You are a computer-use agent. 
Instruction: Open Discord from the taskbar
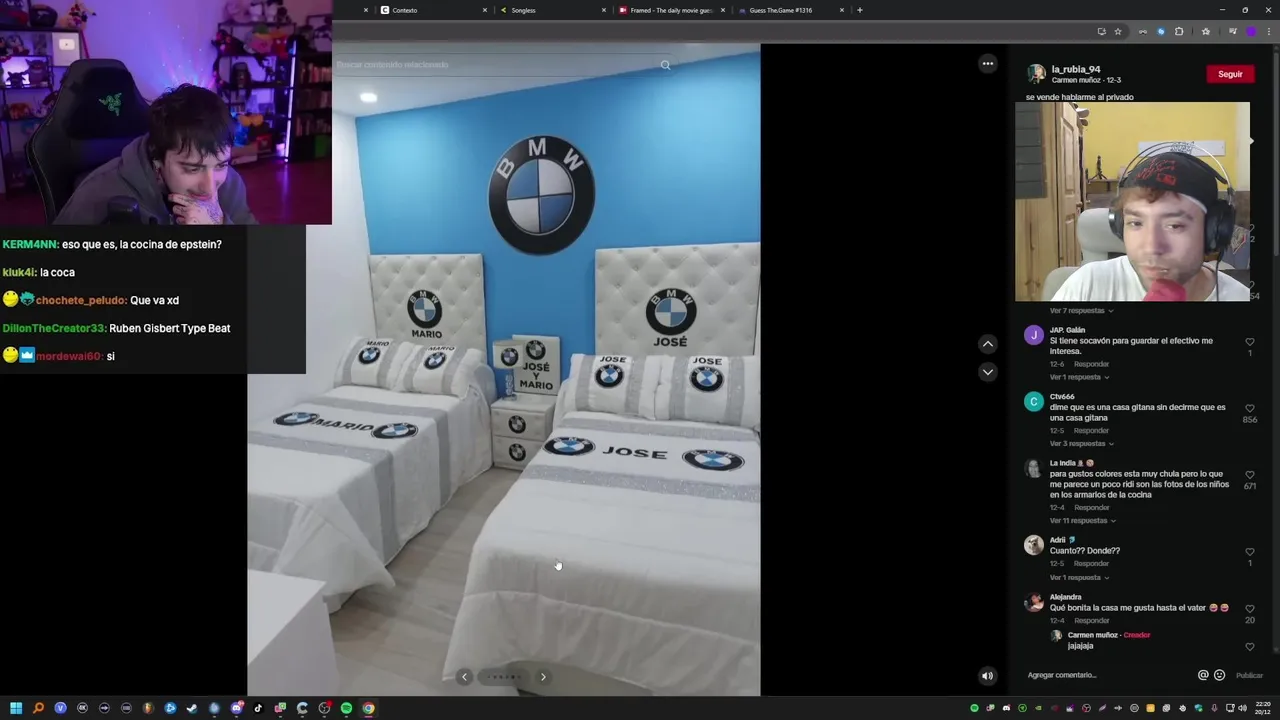tap(237, 709)
